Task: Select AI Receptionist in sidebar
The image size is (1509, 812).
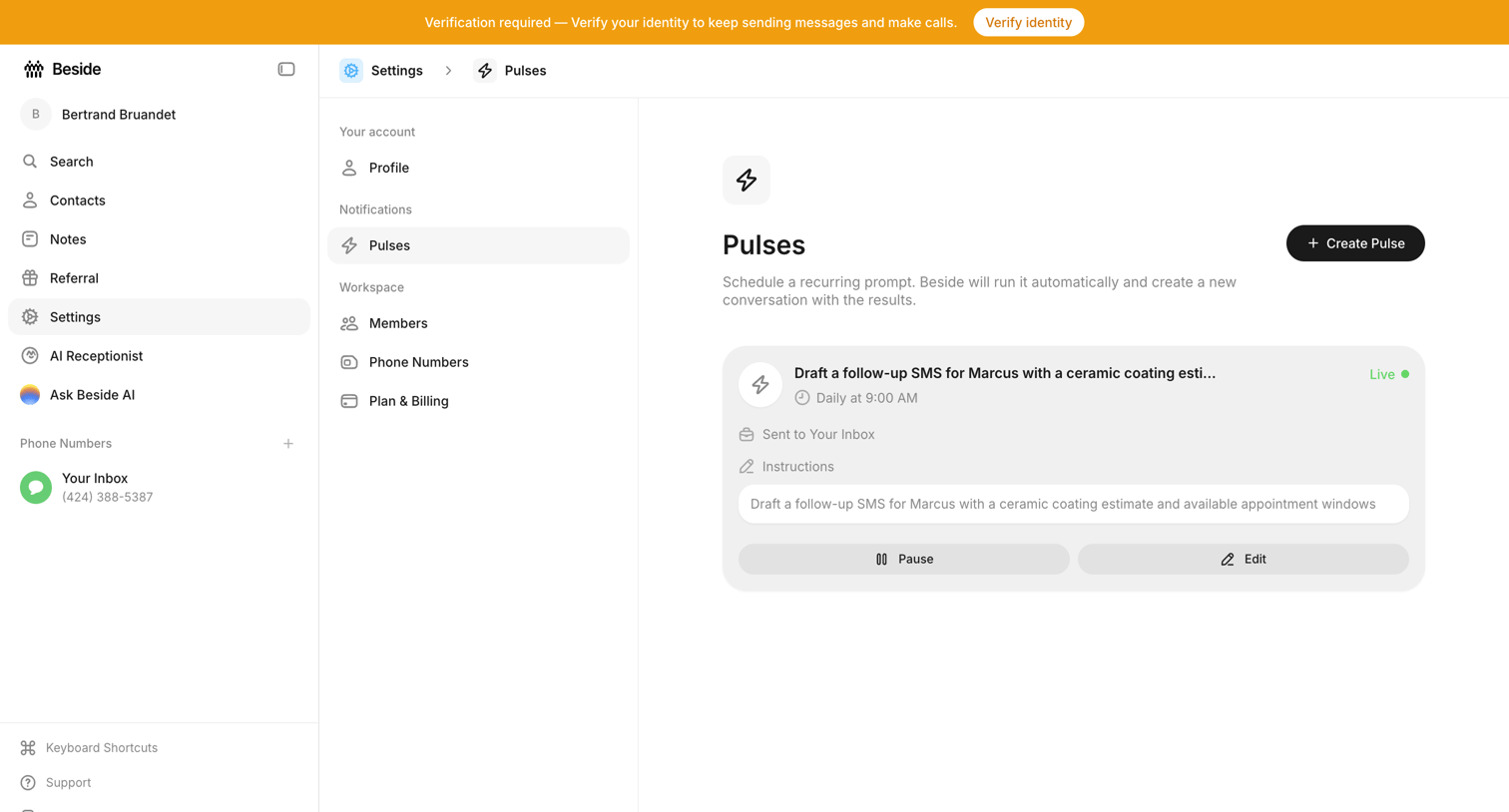Action: click(159, 356)
